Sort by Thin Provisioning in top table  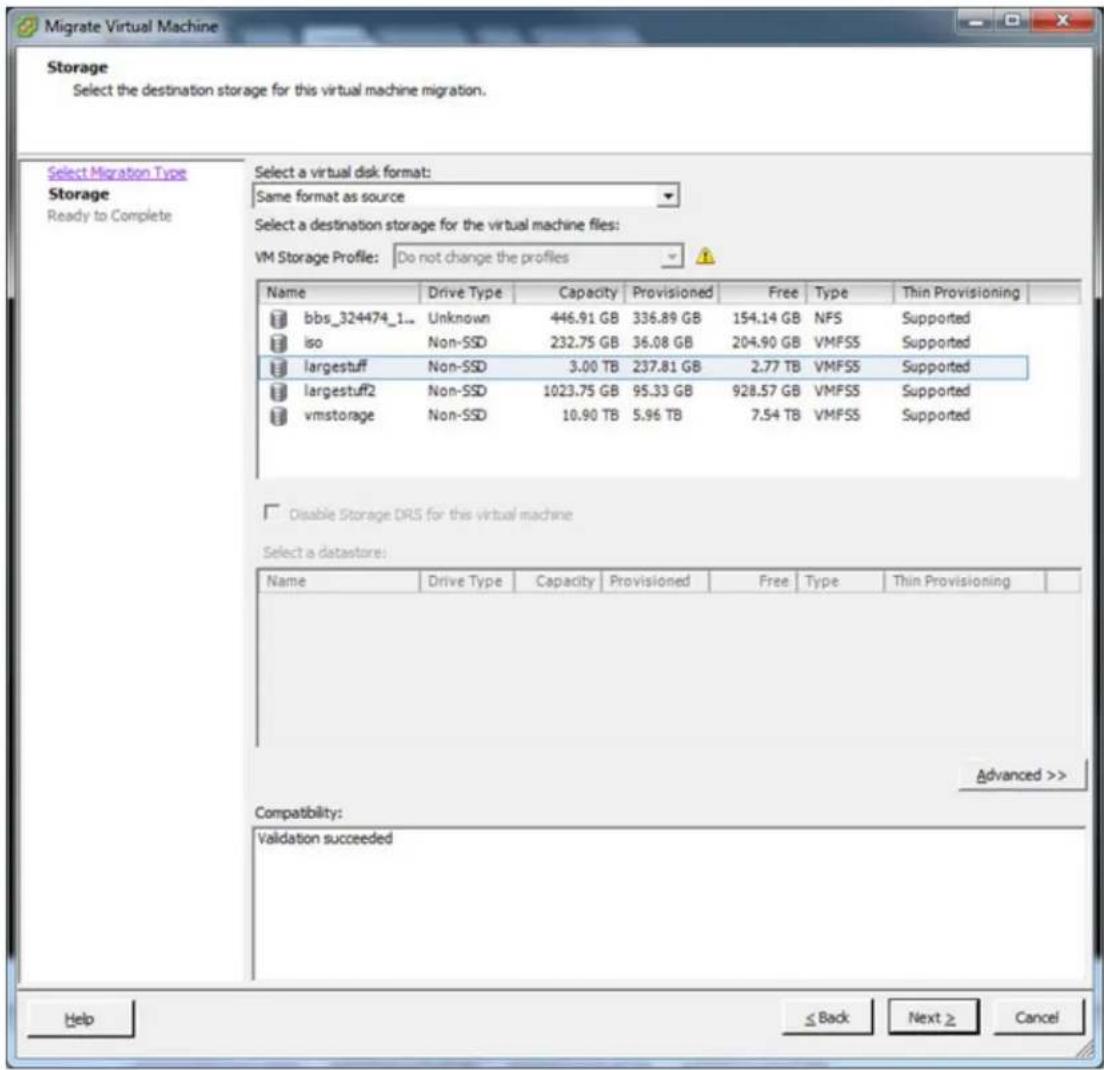coord(961,292)
